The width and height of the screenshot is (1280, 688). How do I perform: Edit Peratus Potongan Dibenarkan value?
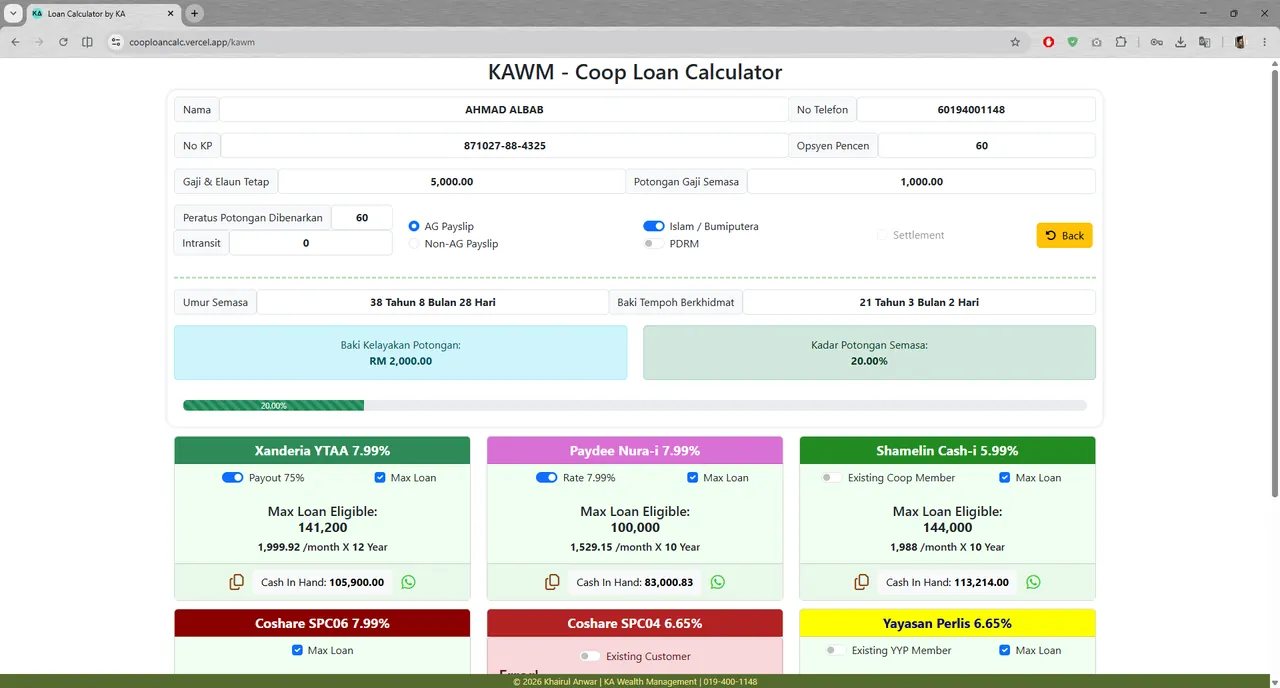[362, 217]
